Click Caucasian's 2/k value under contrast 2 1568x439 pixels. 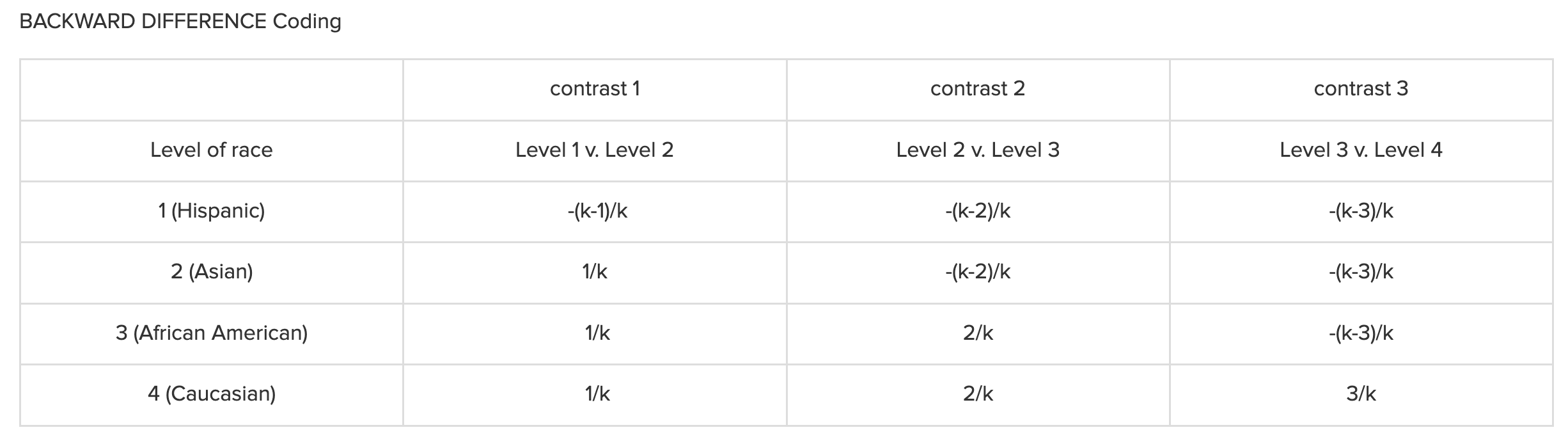coord(978,394)
